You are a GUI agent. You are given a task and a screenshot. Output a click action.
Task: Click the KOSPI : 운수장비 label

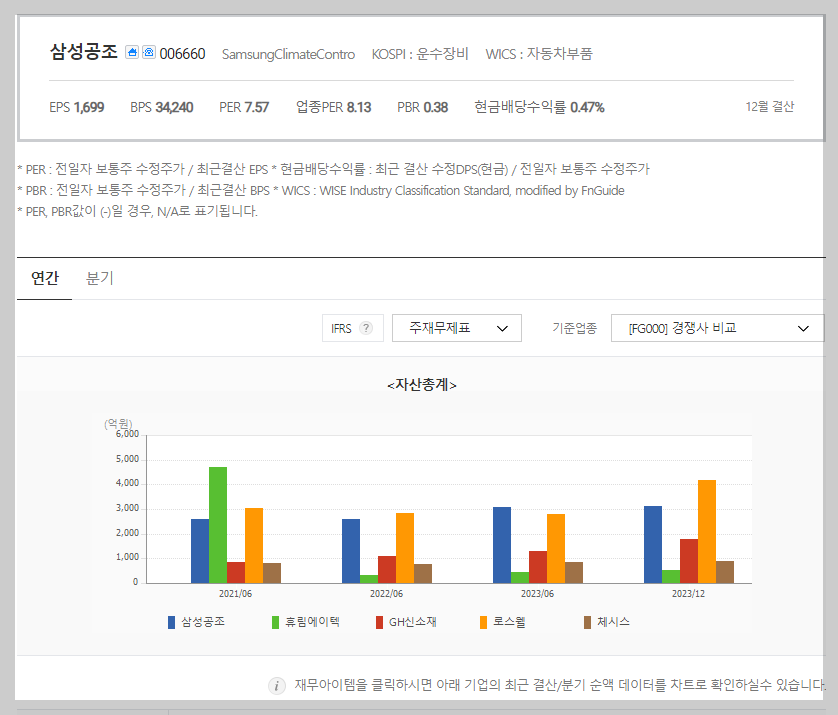420,54
